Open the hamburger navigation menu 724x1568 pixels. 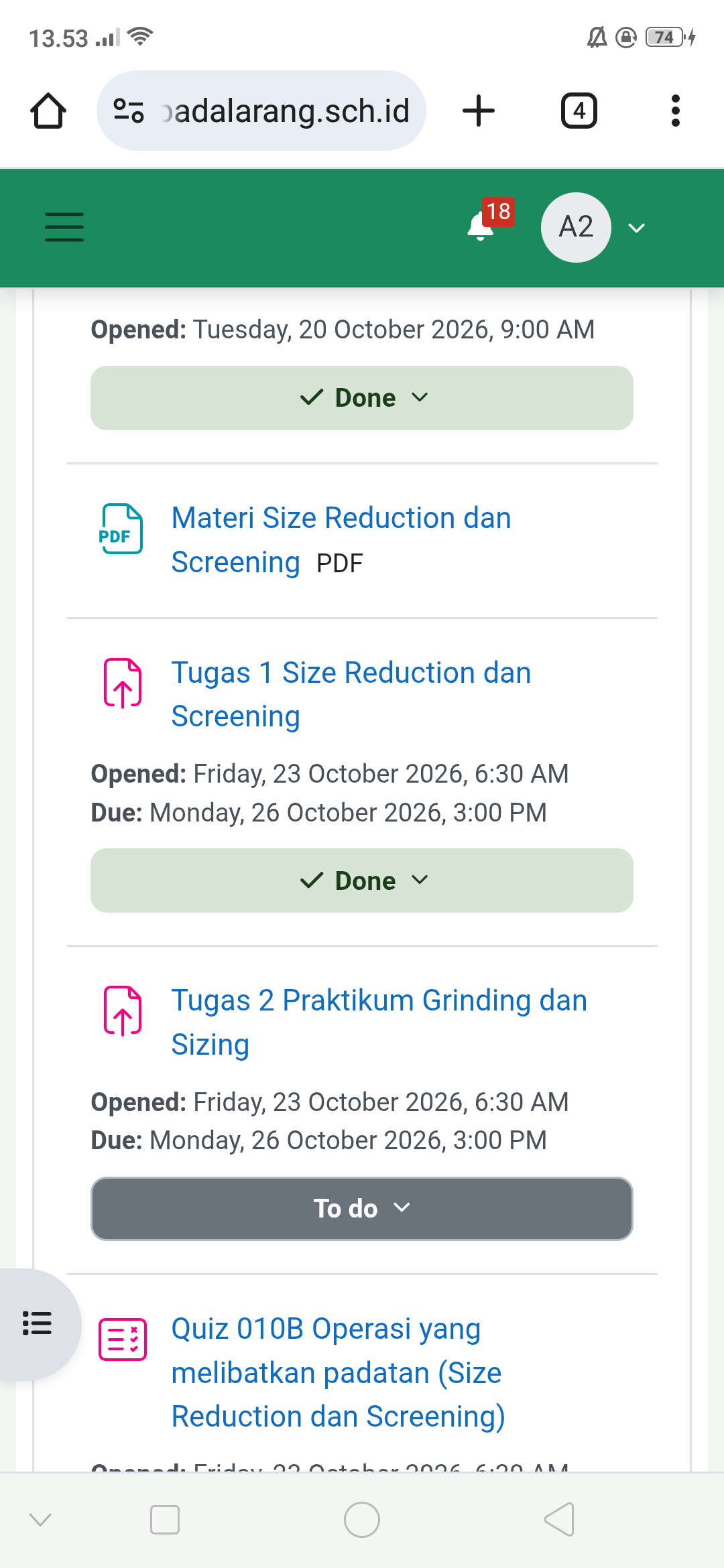click(x=64, y=227)
